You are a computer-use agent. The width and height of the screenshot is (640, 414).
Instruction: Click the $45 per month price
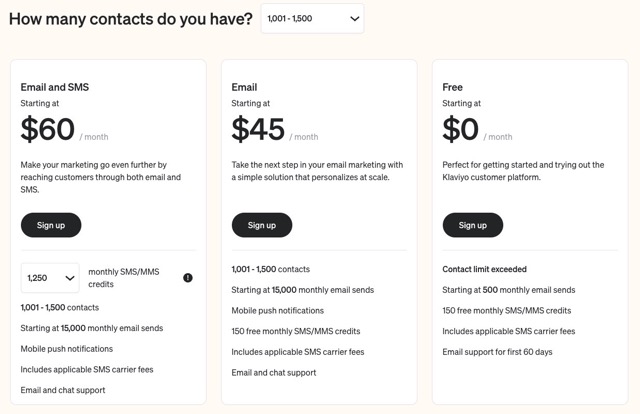click(x=258, y=129)
